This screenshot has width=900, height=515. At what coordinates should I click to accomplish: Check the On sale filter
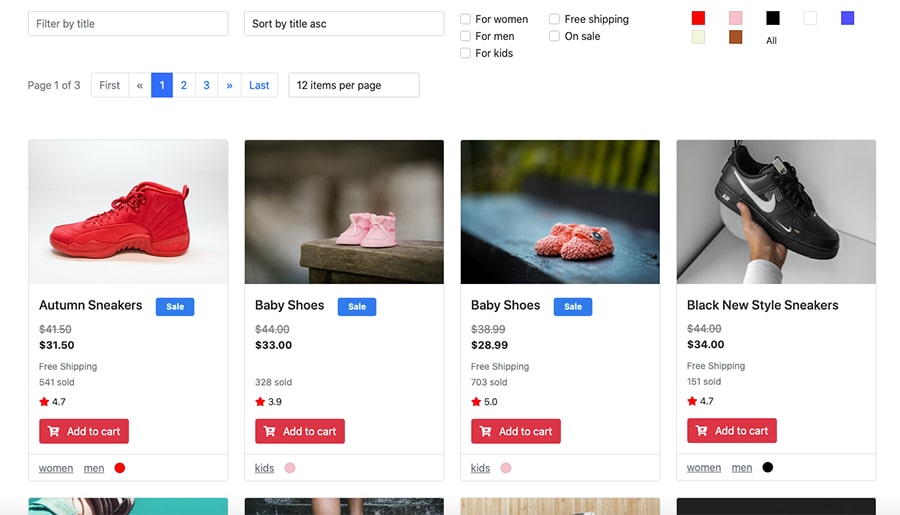[555, 36]
